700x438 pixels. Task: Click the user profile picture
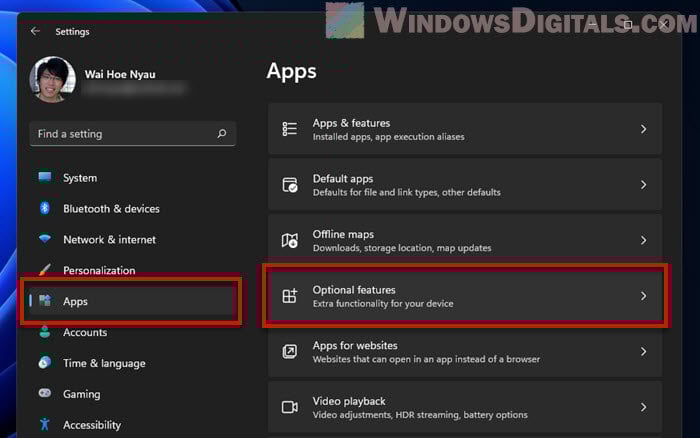53,79
